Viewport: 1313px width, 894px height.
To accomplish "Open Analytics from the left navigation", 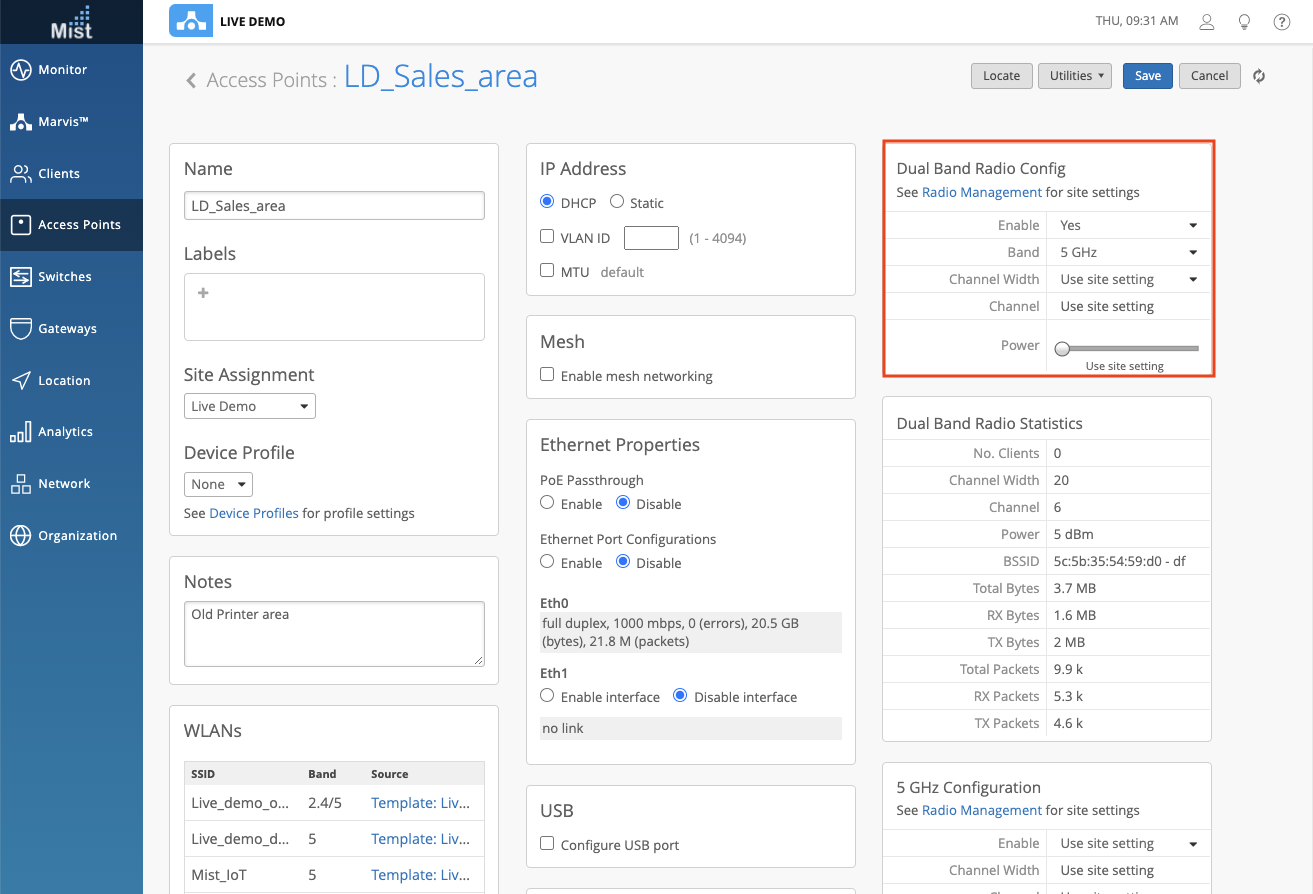I will (65, 432).
